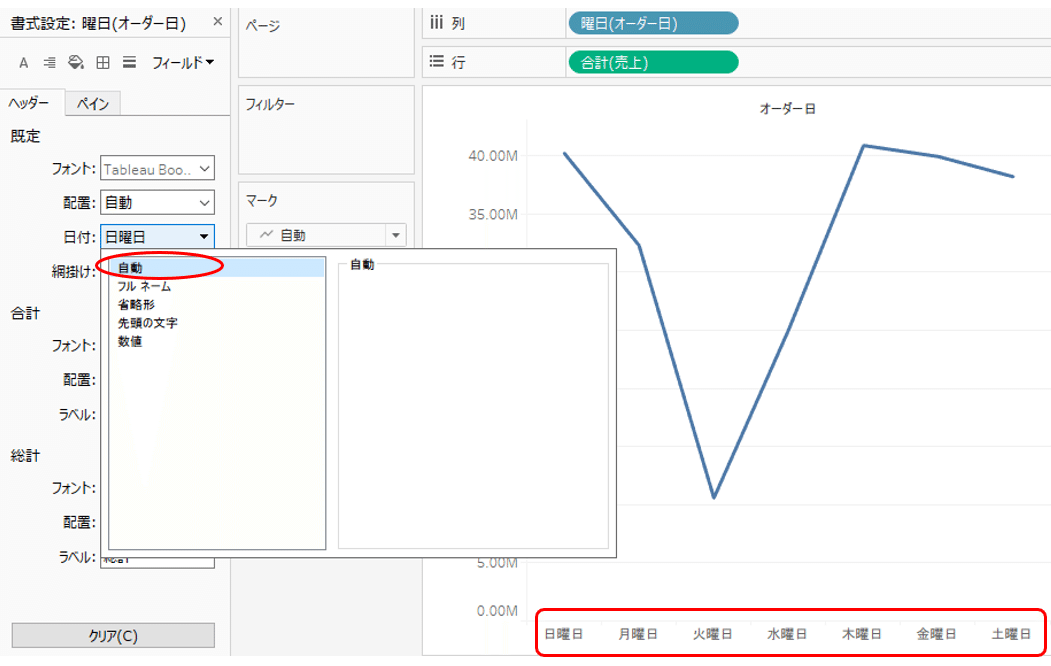The image size is (1051, 666).
Task: Select 自動 in date format list
Action: pyautogui.click(x=217, y=268)
